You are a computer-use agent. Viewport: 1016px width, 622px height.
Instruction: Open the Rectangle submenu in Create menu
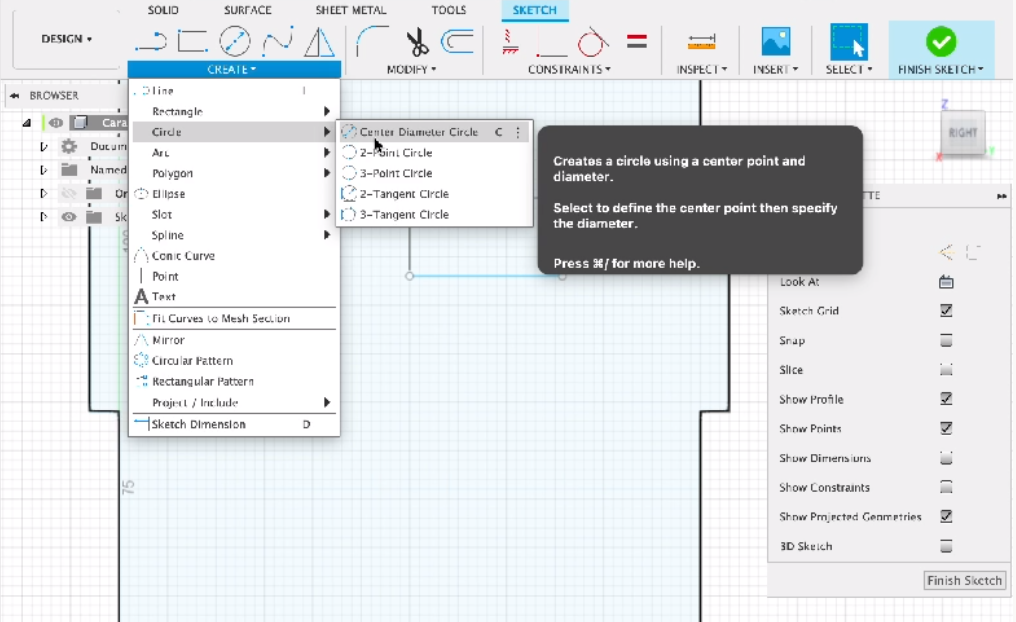234,111
